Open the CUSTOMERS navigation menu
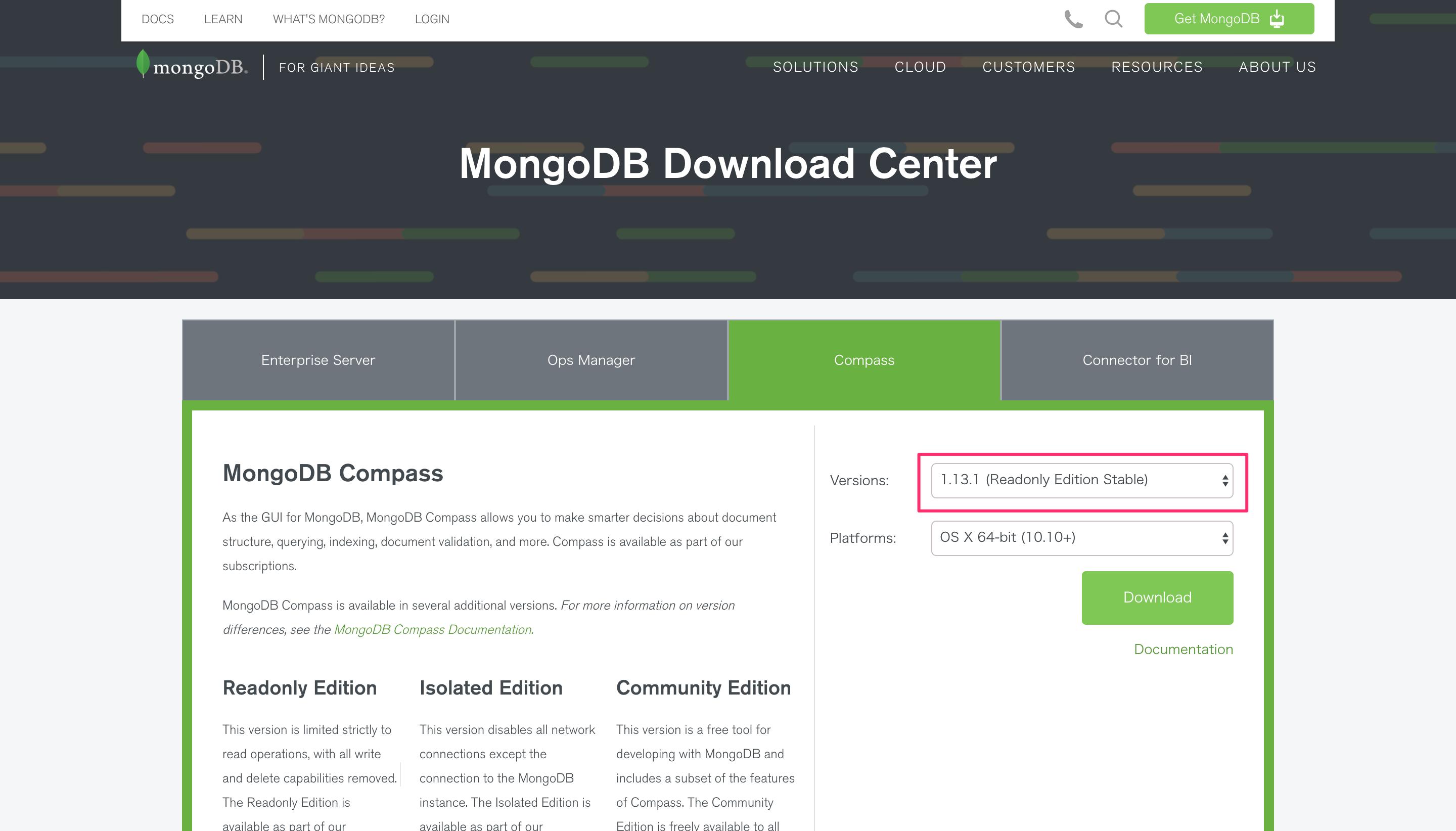 1028,67
